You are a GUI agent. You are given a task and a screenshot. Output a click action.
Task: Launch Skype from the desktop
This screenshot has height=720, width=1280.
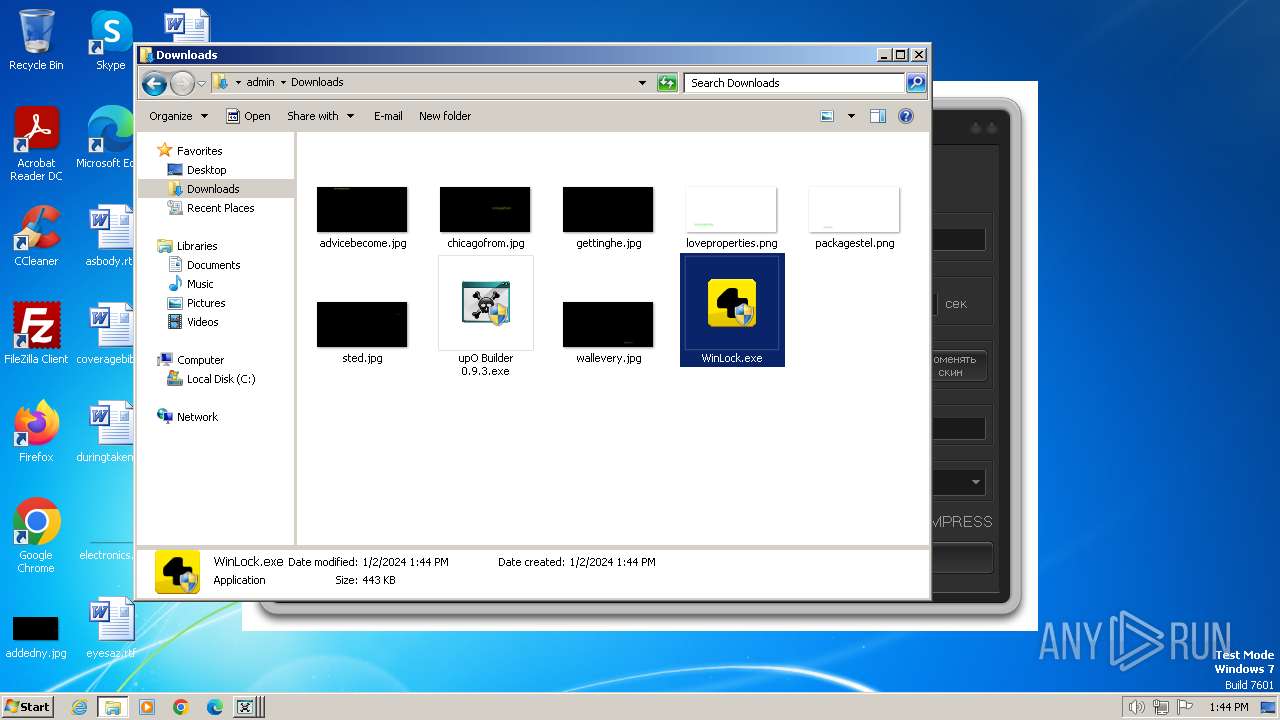pyautogui.click(x=111, y=40)
